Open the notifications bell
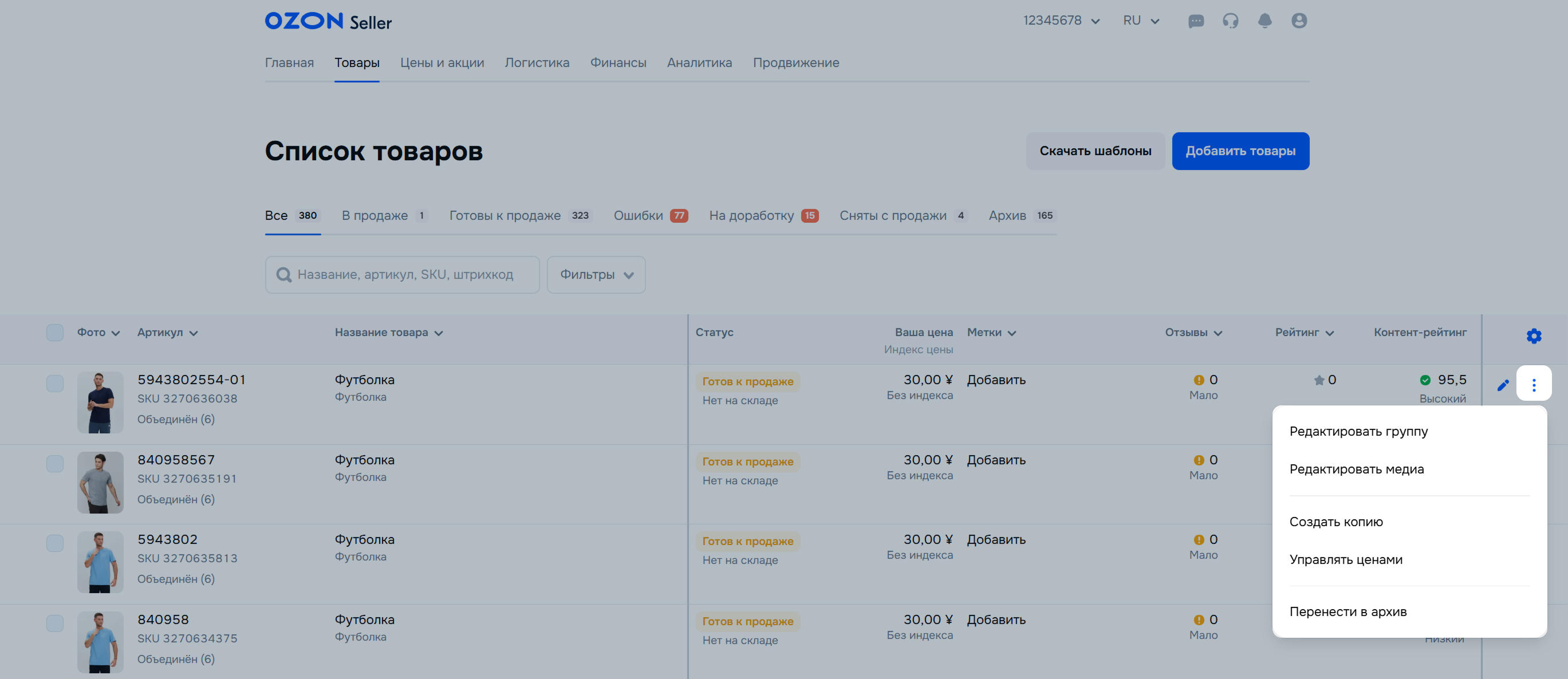 pyautogui.click(x=1264, y=21)
